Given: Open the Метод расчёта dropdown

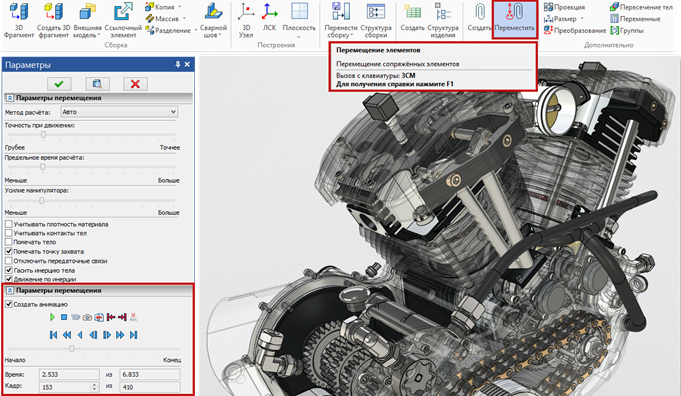Looking at the screenshot, I should click(x=119, y=112).
